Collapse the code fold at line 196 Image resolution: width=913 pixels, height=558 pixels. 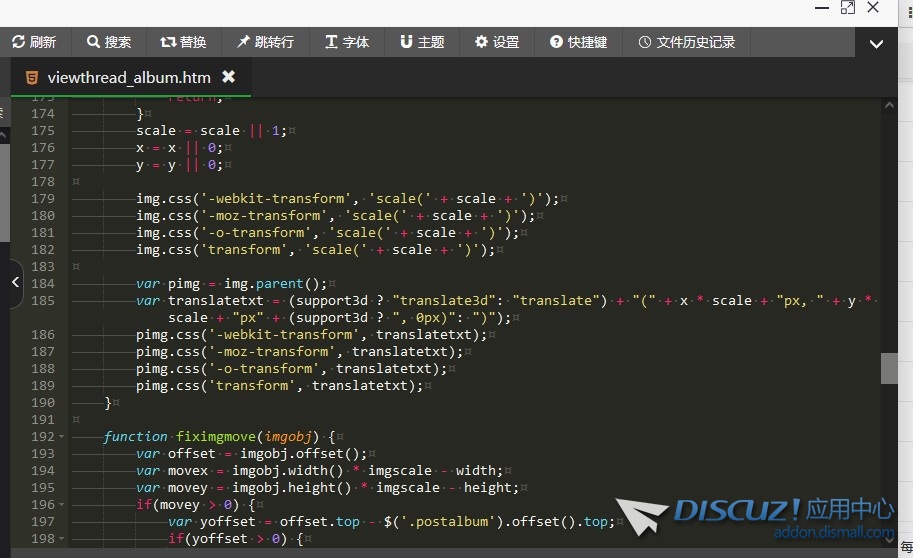(x=62, y=505)
